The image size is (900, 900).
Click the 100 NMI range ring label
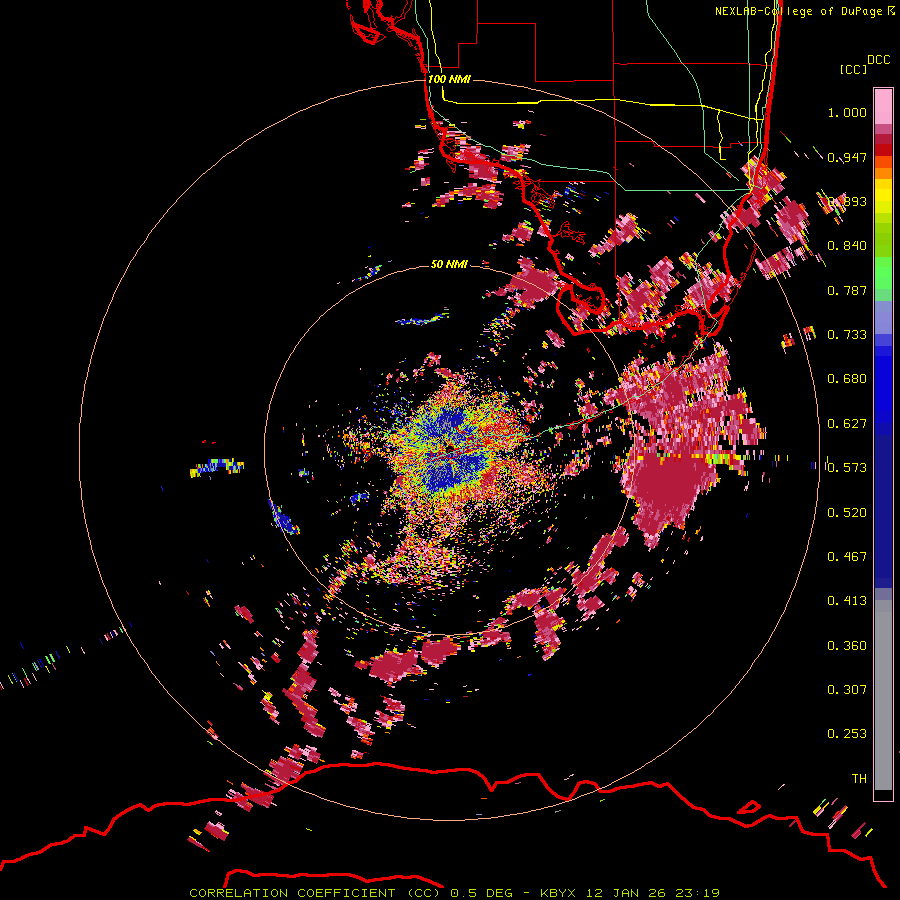[449, 79]
